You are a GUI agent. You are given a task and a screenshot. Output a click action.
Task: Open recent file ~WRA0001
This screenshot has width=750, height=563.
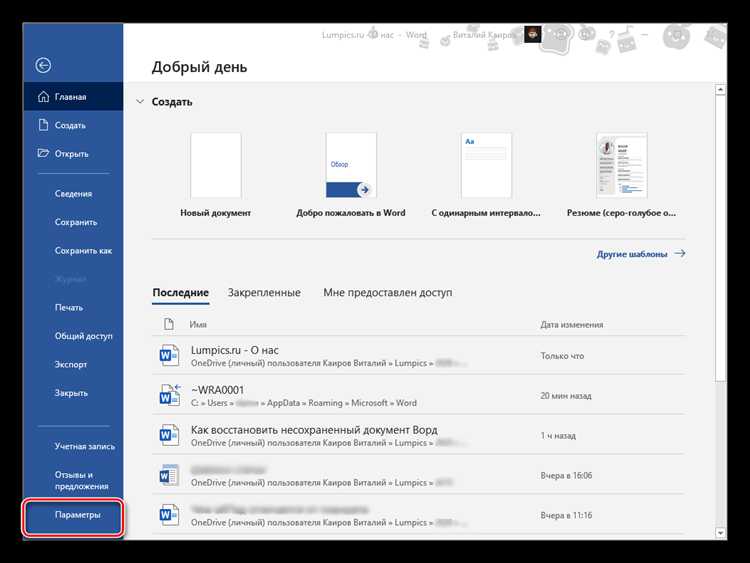pyautogui.click(x=419, y=396)
